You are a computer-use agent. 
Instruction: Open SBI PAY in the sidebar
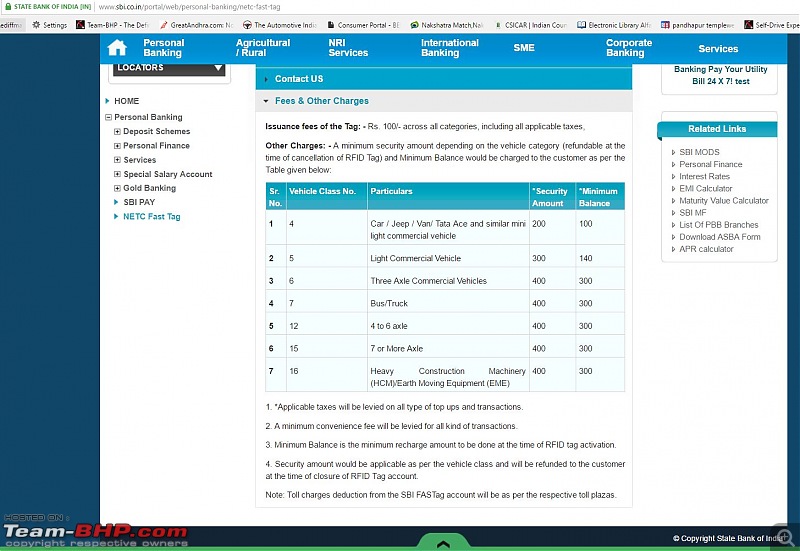(x=139, y=202)
